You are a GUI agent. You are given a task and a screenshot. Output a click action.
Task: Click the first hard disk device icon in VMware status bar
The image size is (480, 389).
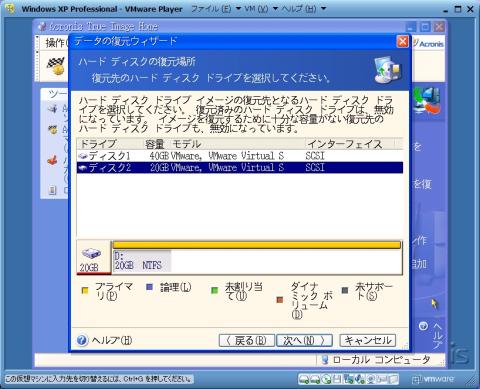(304, 379)
